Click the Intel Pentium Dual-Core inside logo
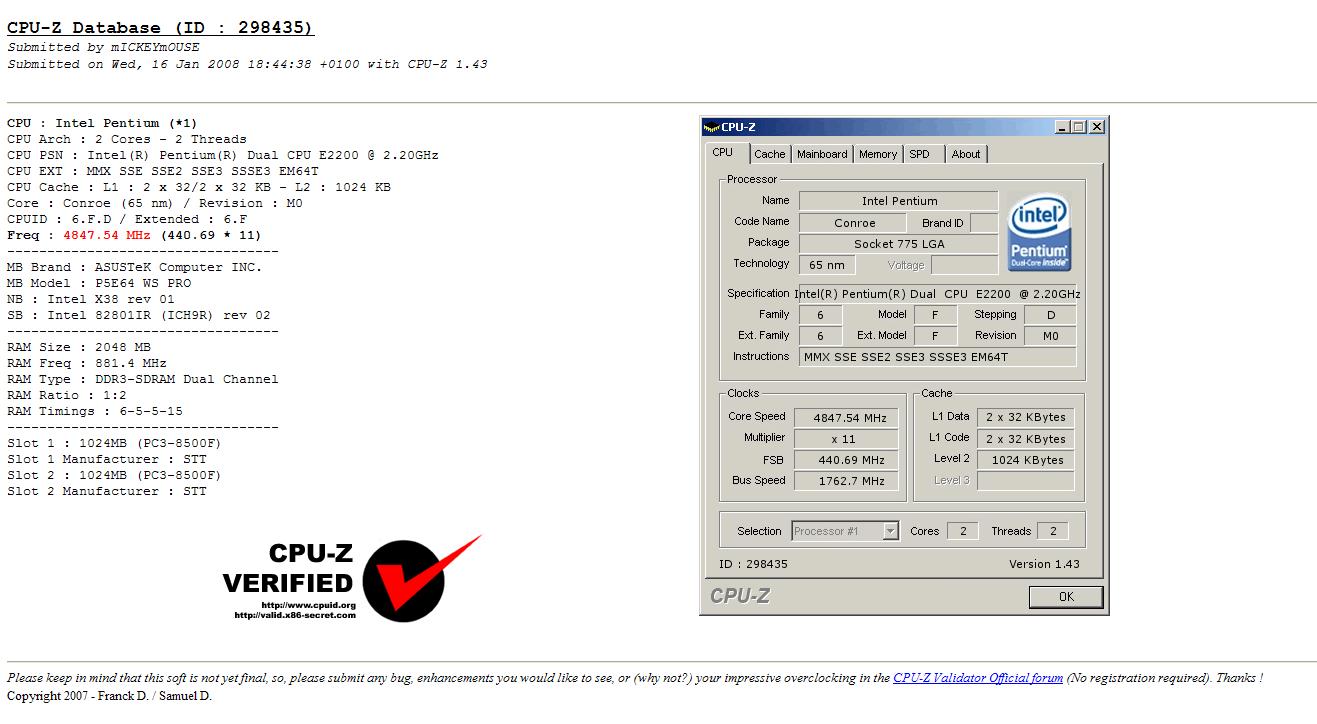The width and height of the screenshot is (1317, 724). [x=1039, y=232]
